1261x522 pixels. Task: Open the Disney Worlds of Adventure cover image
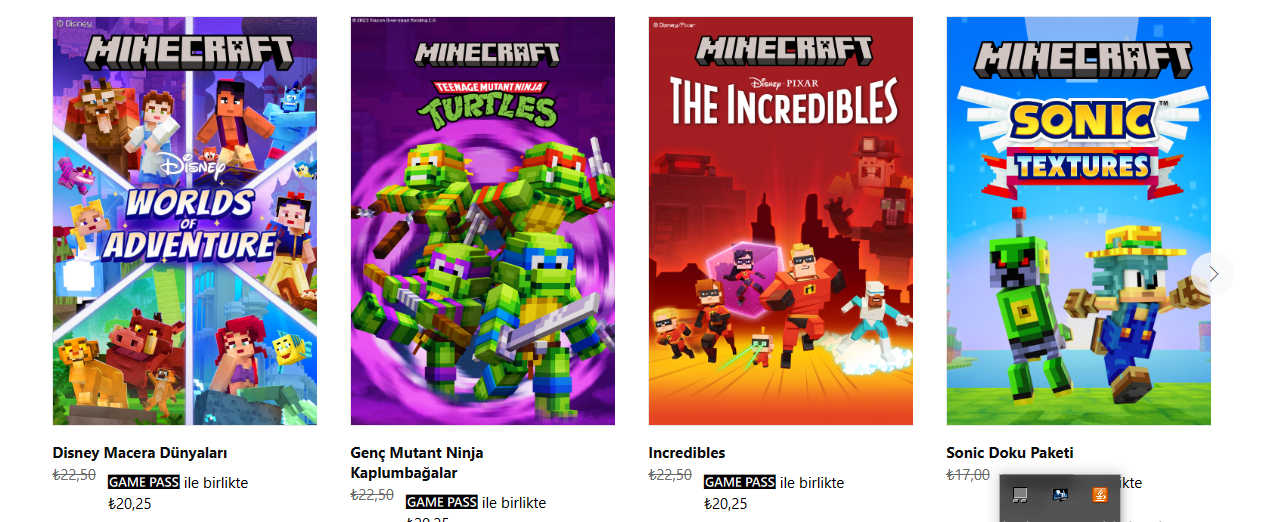coord(185,221)
